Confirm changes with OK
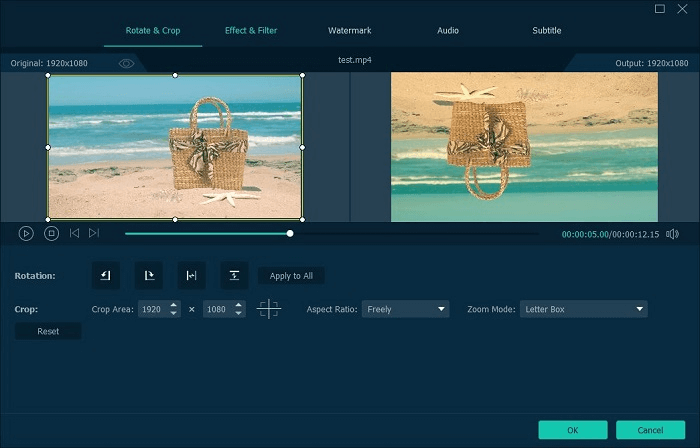 point(573,430)
